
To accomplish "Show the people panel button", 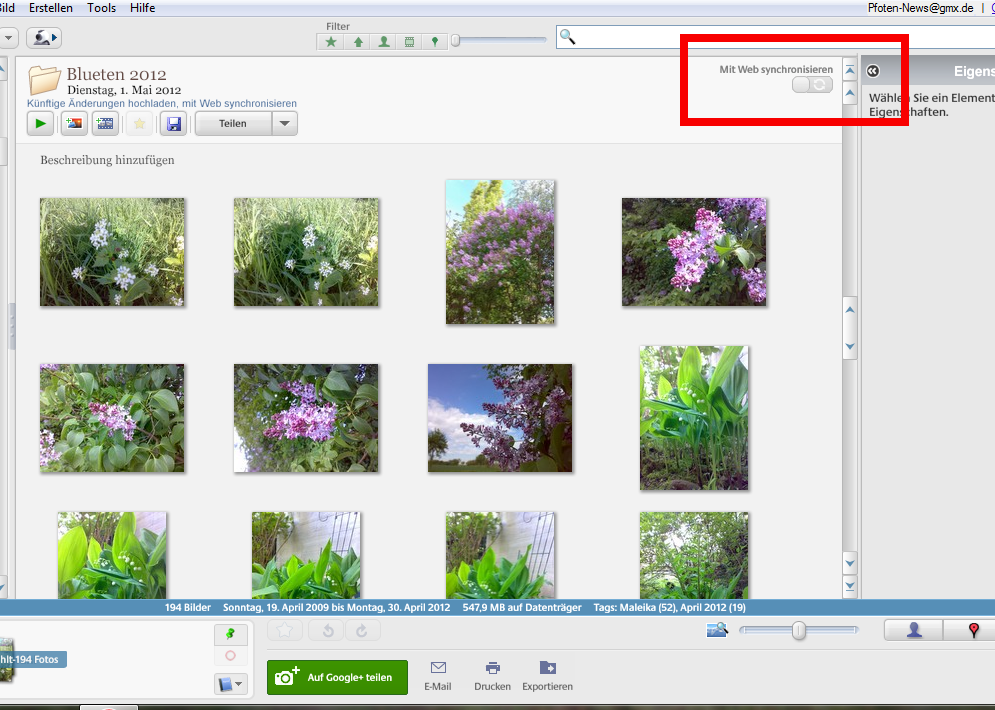I will (914, 629).
